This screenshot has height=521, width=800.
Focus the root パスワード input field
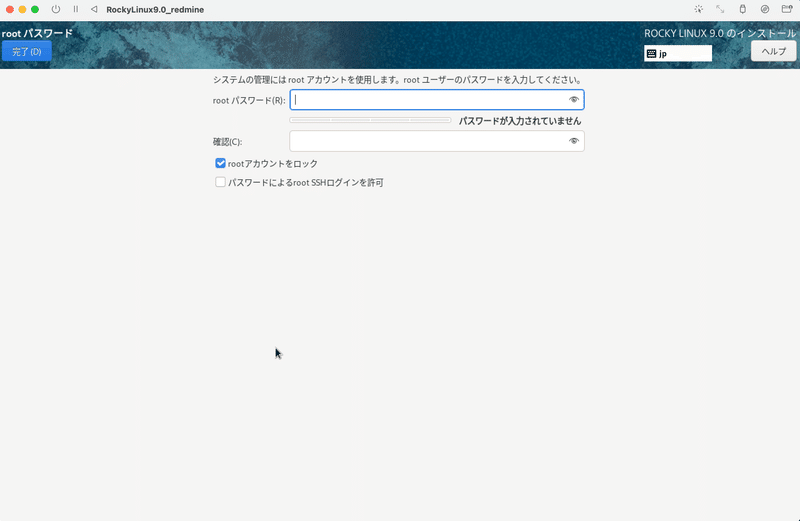click(x=437, y=100)
